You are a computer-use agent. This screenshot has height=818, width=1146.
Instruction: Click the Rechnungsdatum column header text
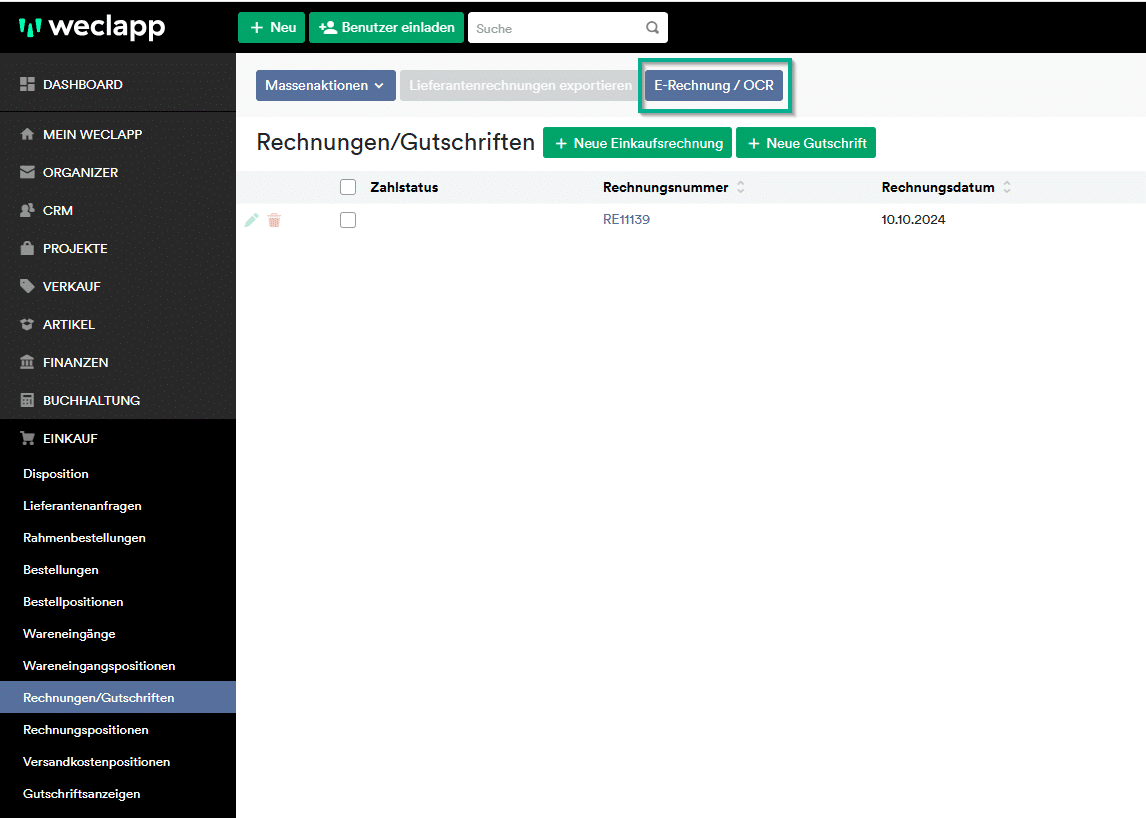pyautogui.click(x=938, y=187)
